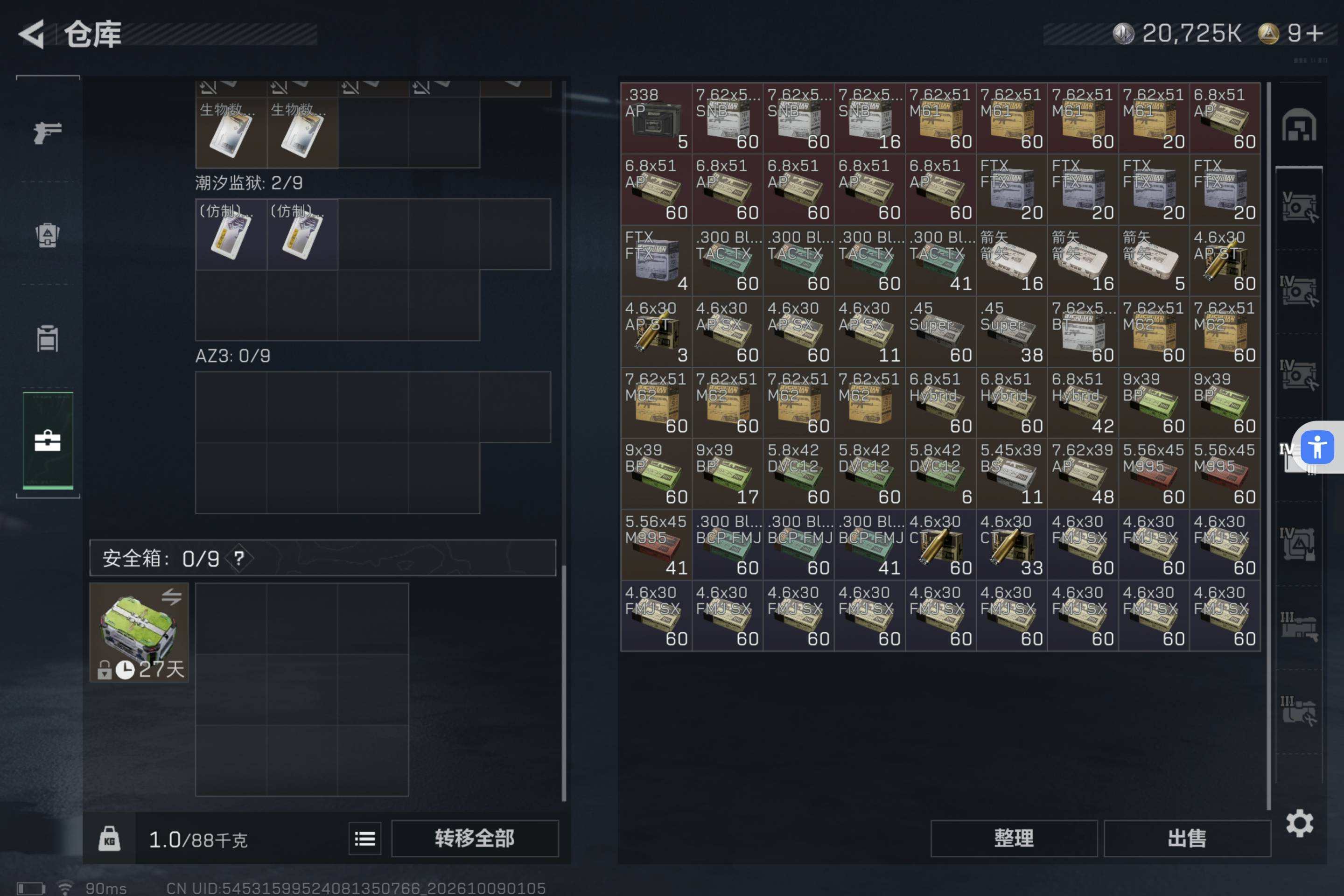Viewport: 1344px width, 896px height.
Task: Select the .300 Bl TAC-TX stack of 41
Action: click(941, 260)
